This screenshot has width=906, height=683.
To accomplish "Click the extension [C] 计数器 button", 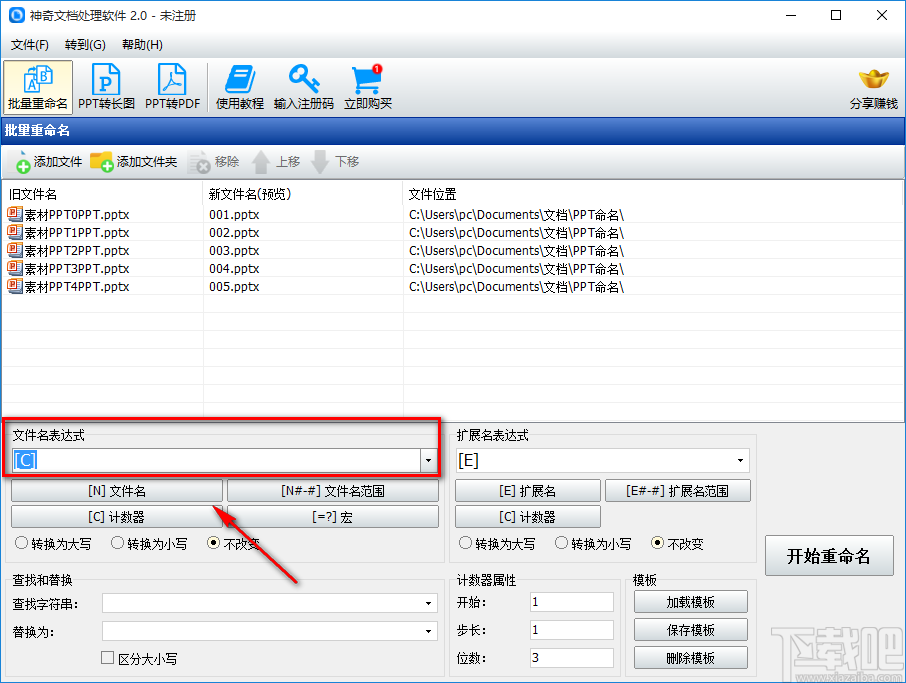I will coord(528,517).
